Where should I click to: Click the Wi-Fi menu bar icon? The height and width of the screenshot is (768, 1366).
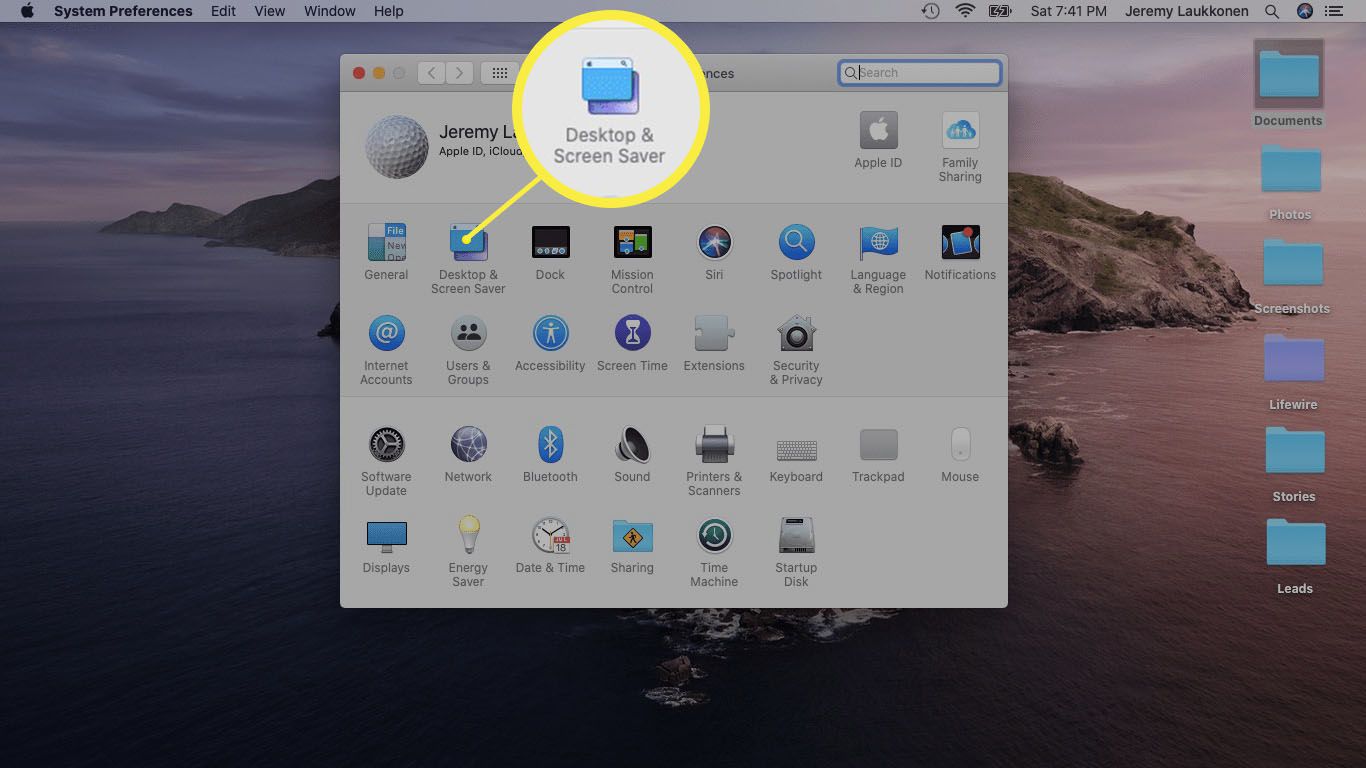pos(965,11)
